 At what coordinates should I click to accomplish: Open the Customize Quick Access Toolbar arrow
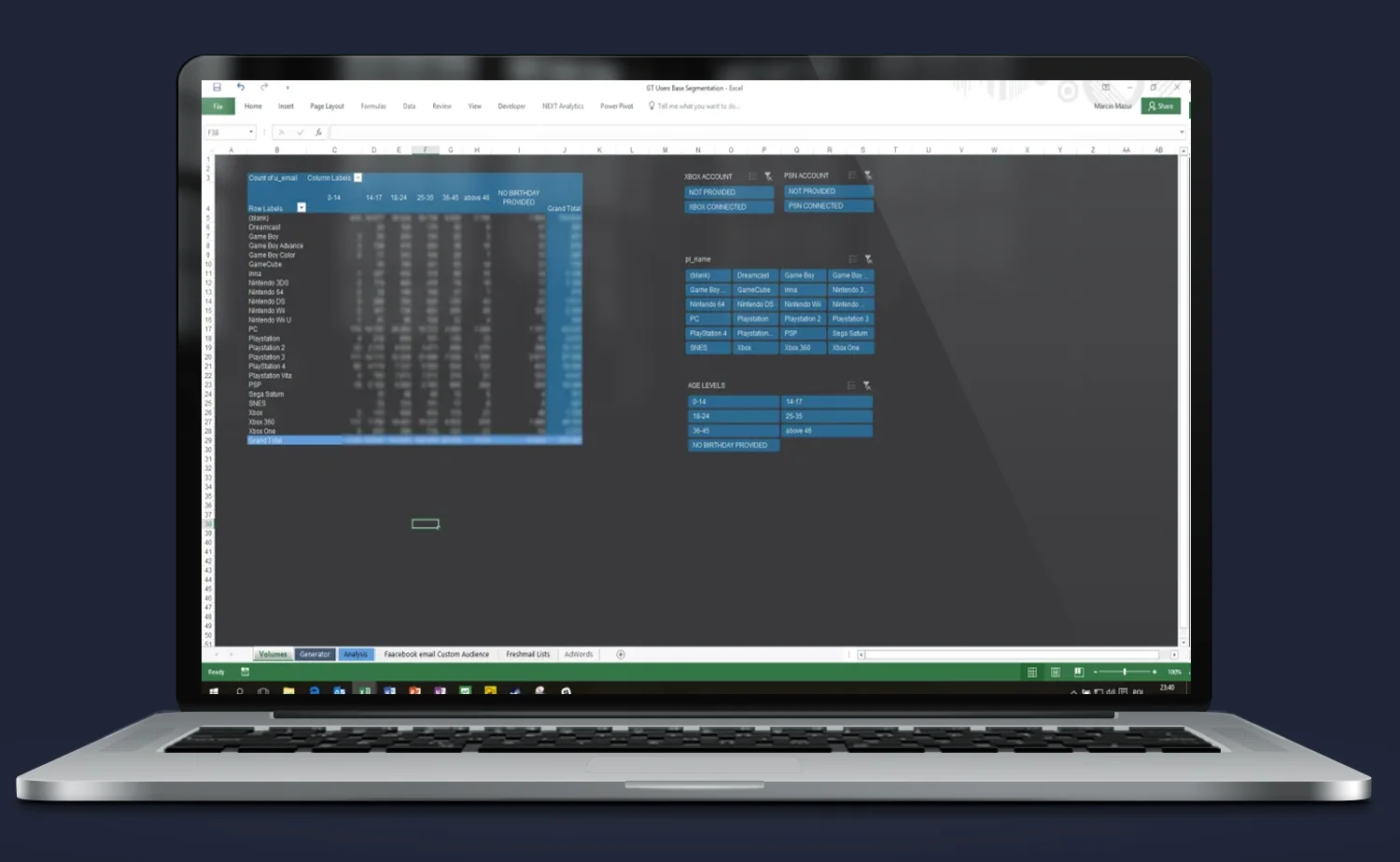point(287,88)
